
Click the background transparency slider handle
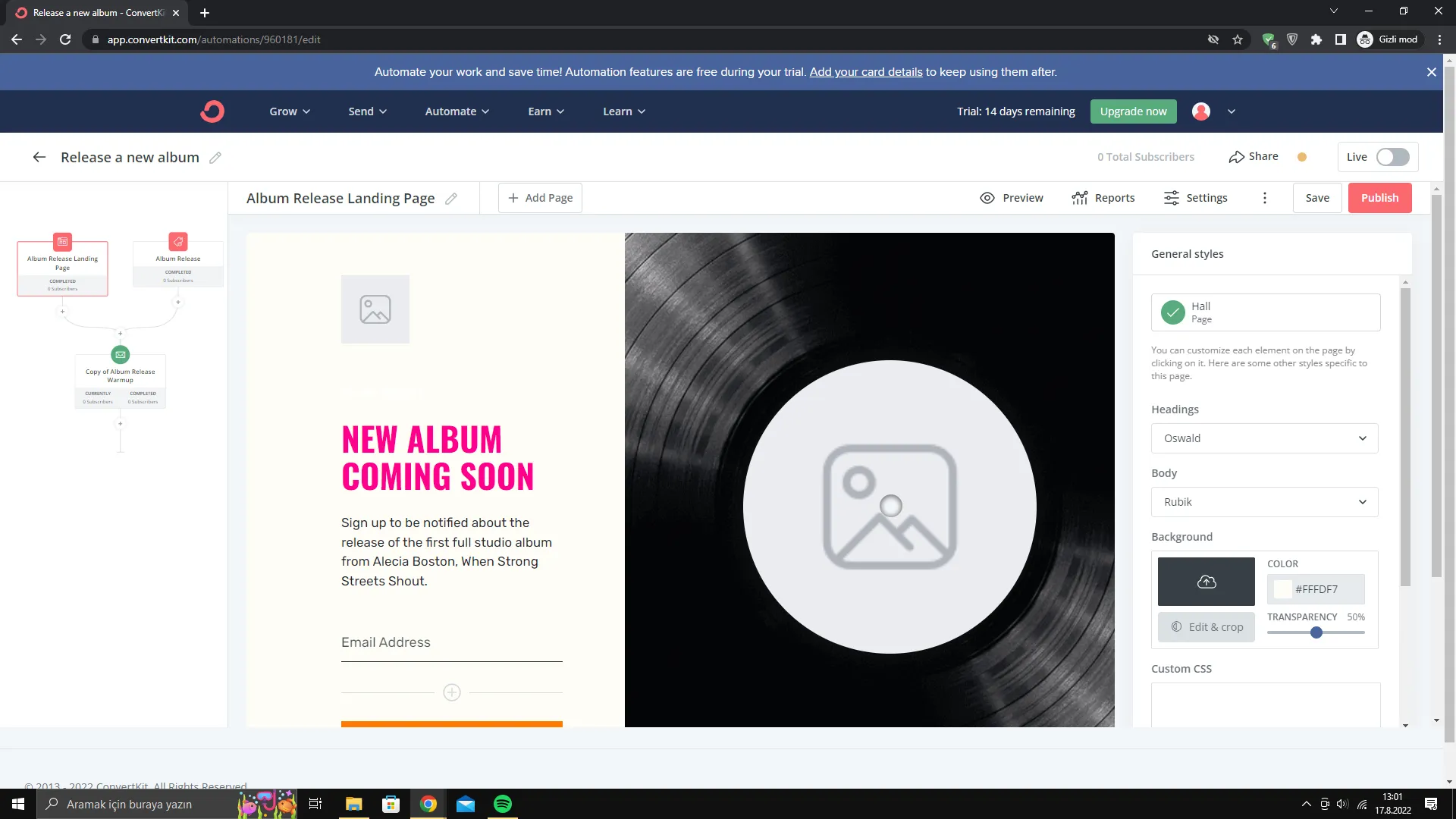tap(1316, 632)
